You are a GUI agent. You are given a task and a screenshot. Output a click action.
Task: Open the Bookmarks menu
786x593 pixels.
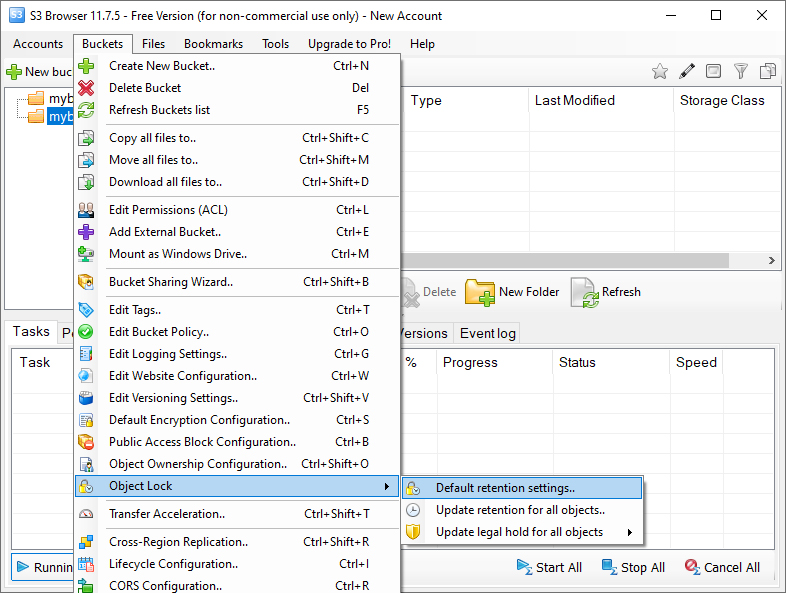pos(214,44)
